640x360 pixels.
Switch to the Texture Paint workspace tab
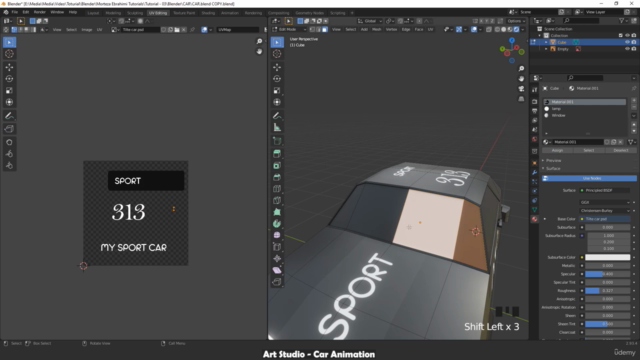coord(184,13)
